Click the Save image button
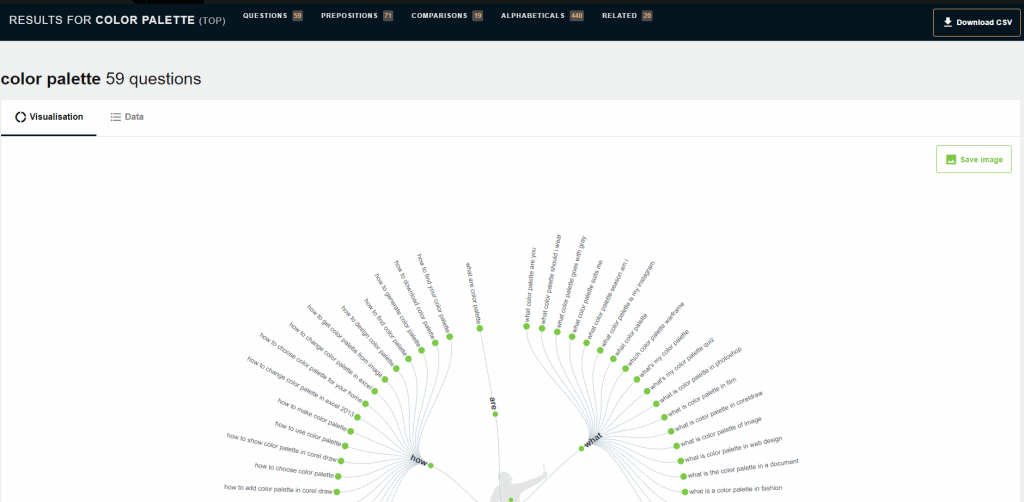 pos(974,159)
